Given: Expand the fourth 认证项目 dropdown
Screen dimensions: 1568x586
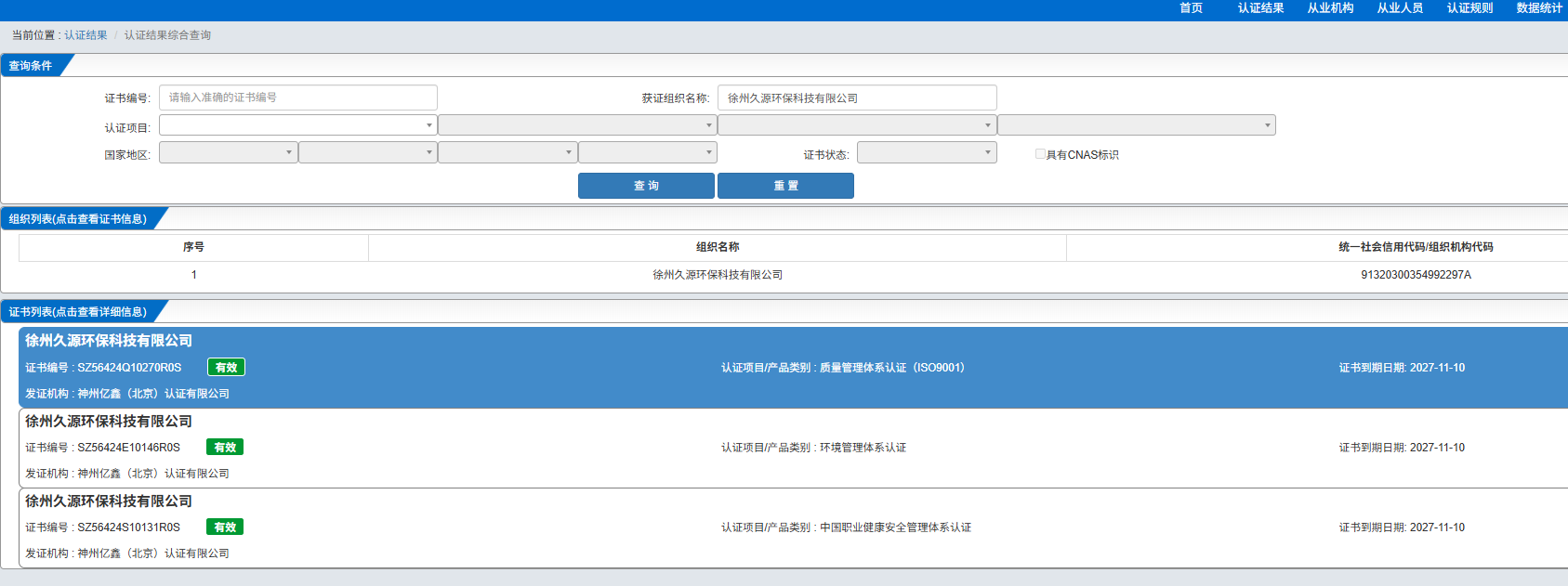Looking at the screenshot, I should 1137,125.
